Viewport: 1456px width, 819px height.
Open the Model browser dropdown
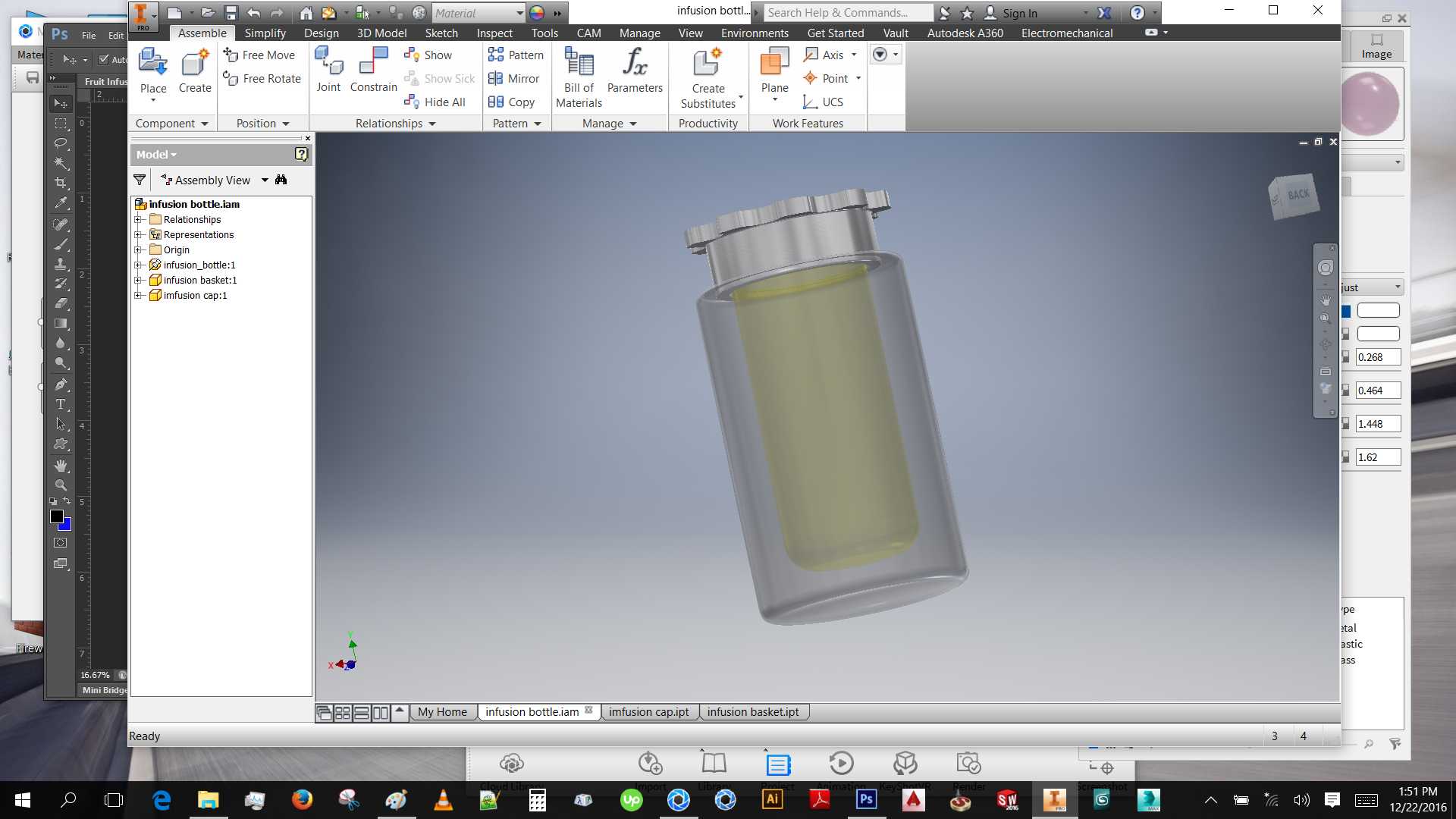[156, 155]
